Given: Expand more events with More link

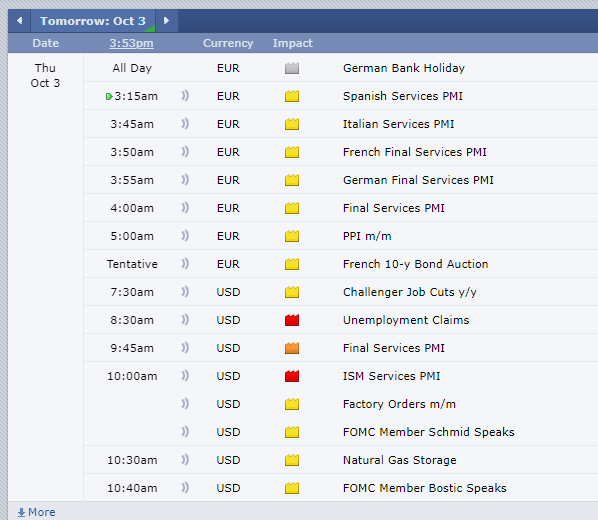Looking at the screenshot, I should click(x=37, y=512).
